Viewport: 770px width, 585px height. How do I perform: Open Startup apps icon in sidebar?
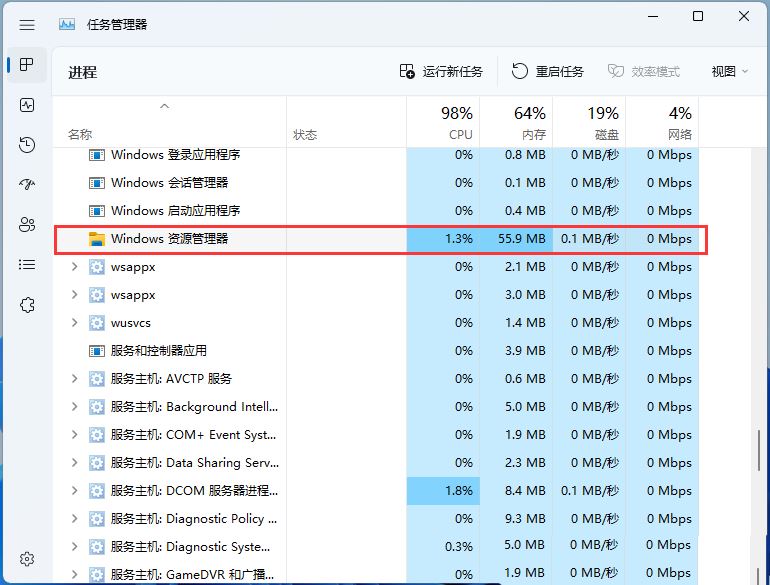click(27, 185)
